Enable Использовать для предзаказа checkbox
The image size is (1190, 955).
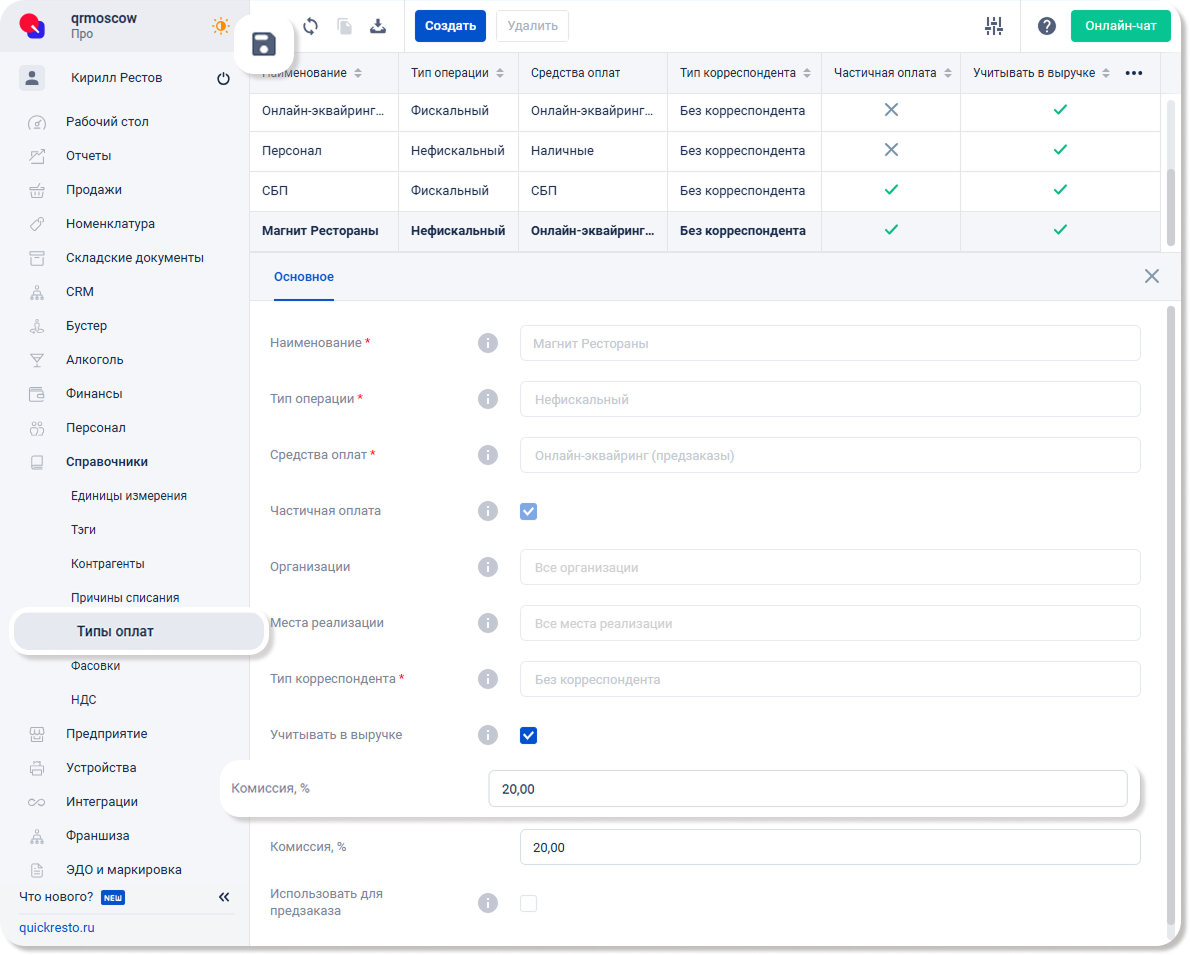(529, 903)
